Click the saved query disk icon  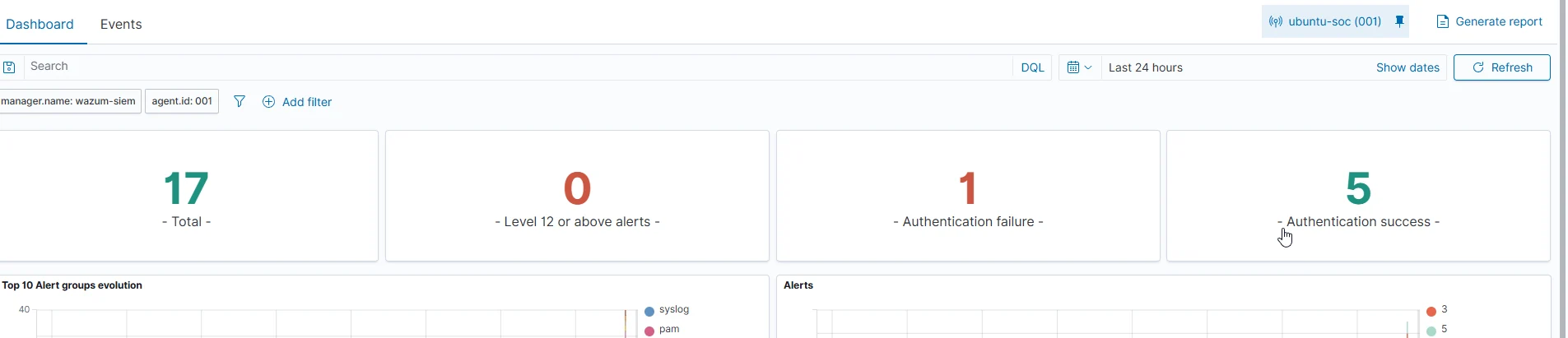pos(9,67)
